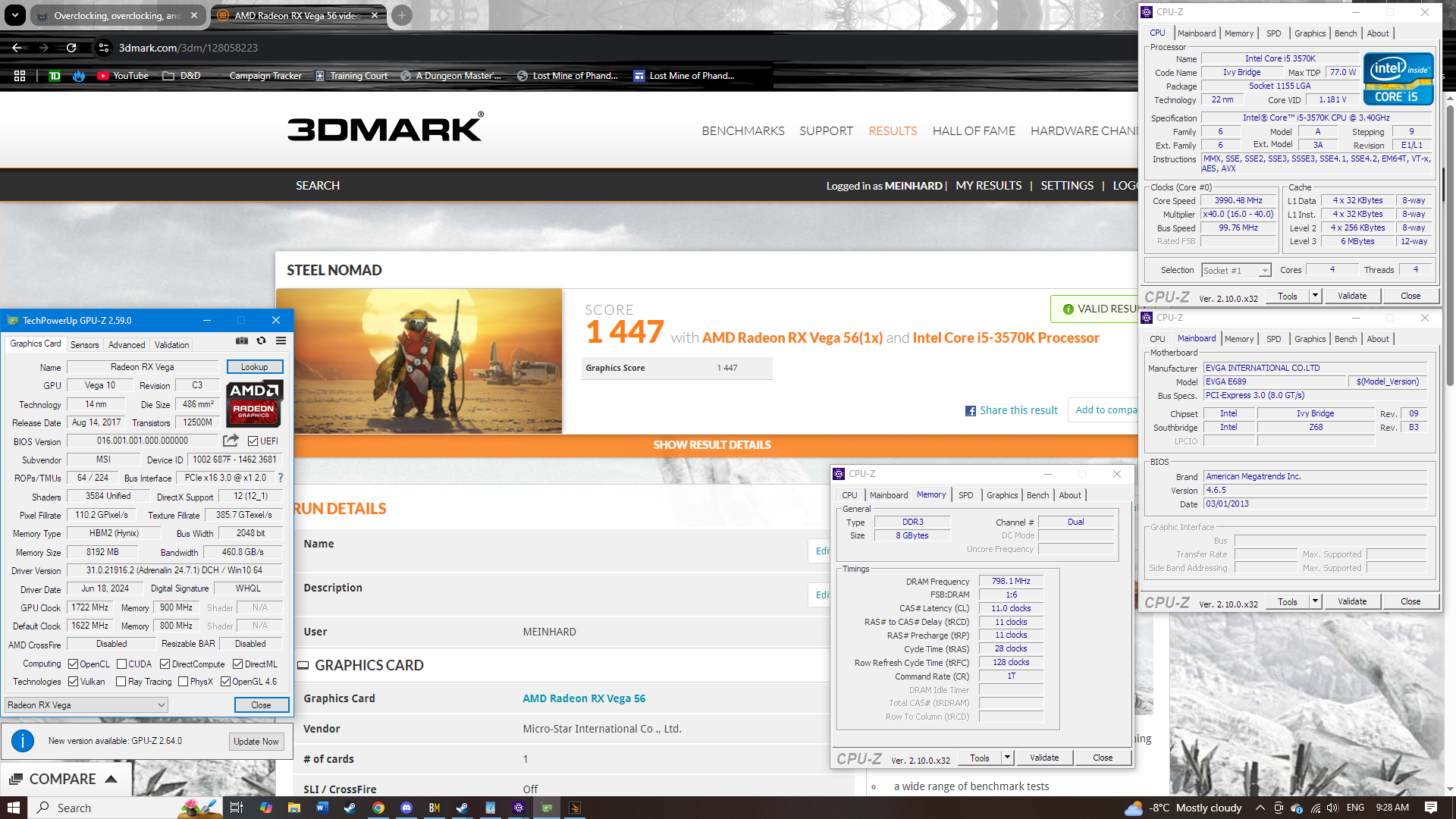Image resolution: width=1456 pixels, height=819 pixels.
Task: Toggle the OpenCL checkbox
Action: tap(74, 664)
